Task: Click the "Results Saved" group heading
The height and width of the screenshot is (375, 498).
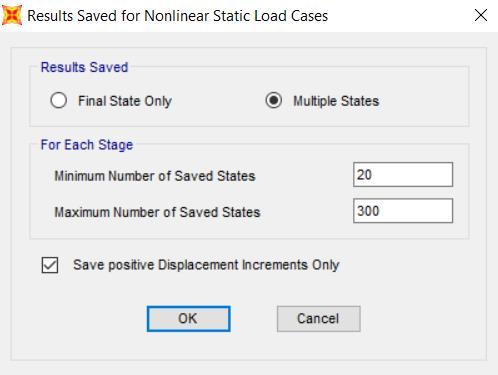Action: point(84,67)
